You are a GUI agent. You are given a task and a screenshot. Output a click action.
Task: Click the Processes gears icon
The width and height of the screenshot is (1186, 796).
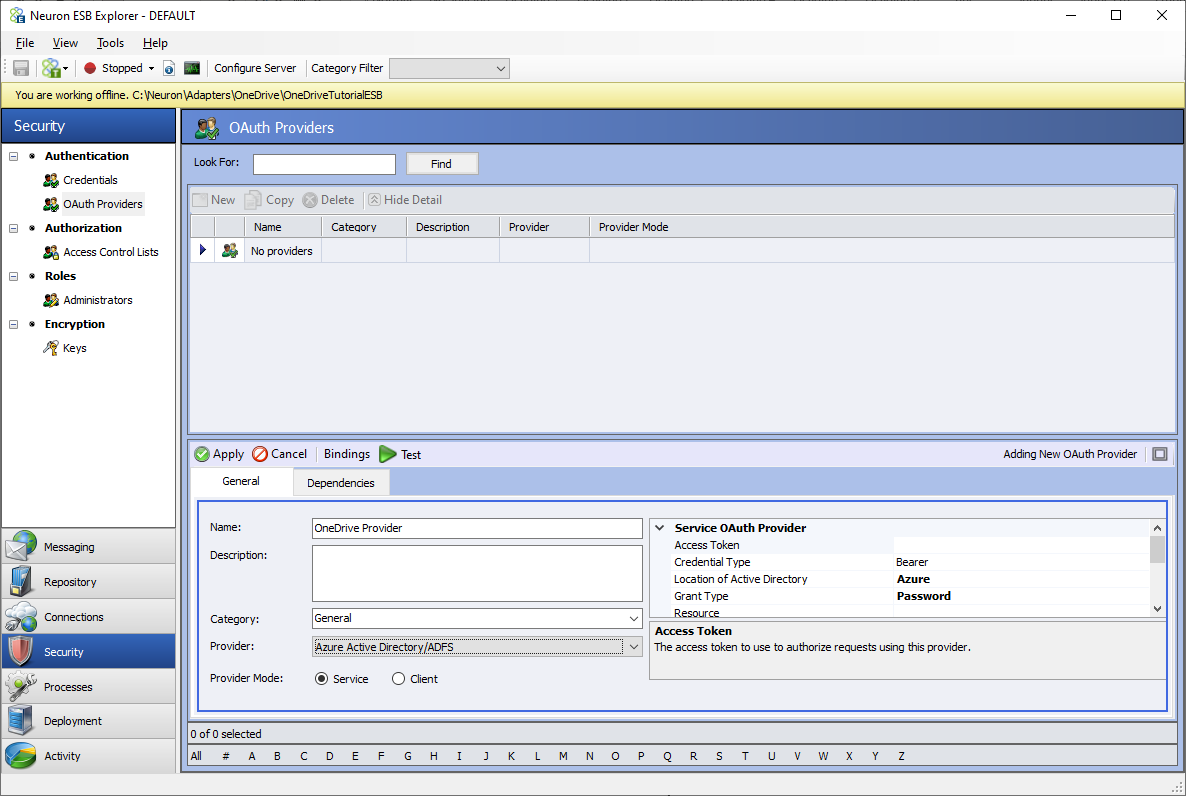coord(20,686)
